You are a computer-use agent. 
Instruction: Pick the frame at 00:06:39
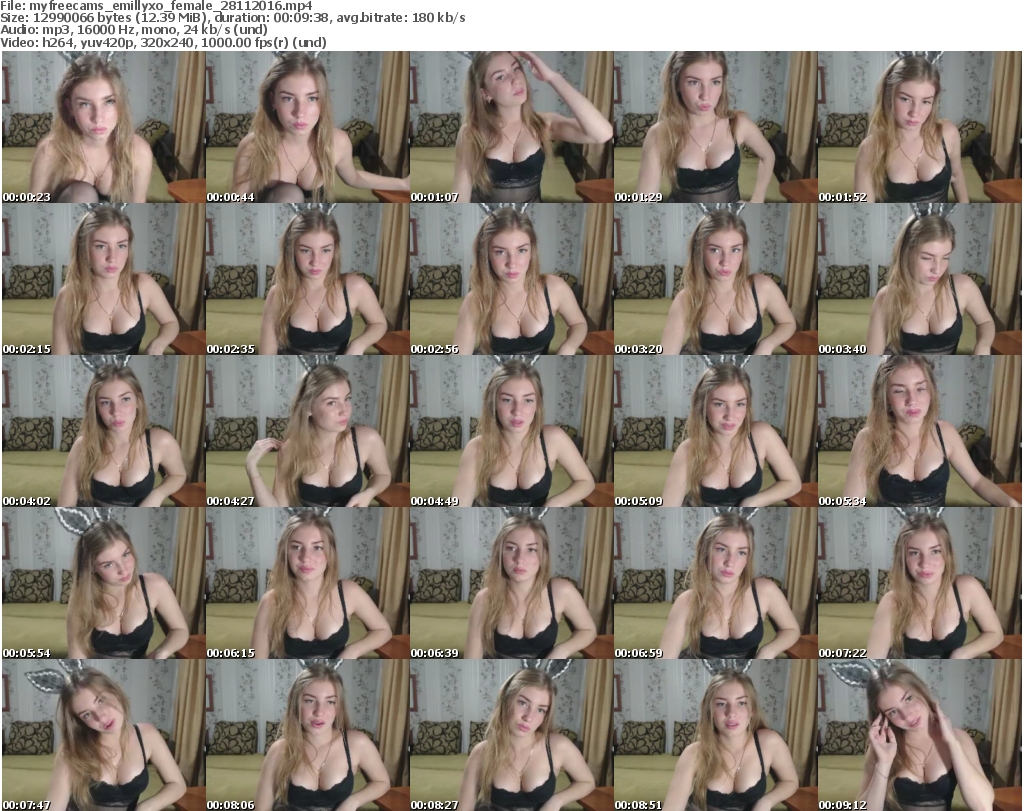click(512, 583)
